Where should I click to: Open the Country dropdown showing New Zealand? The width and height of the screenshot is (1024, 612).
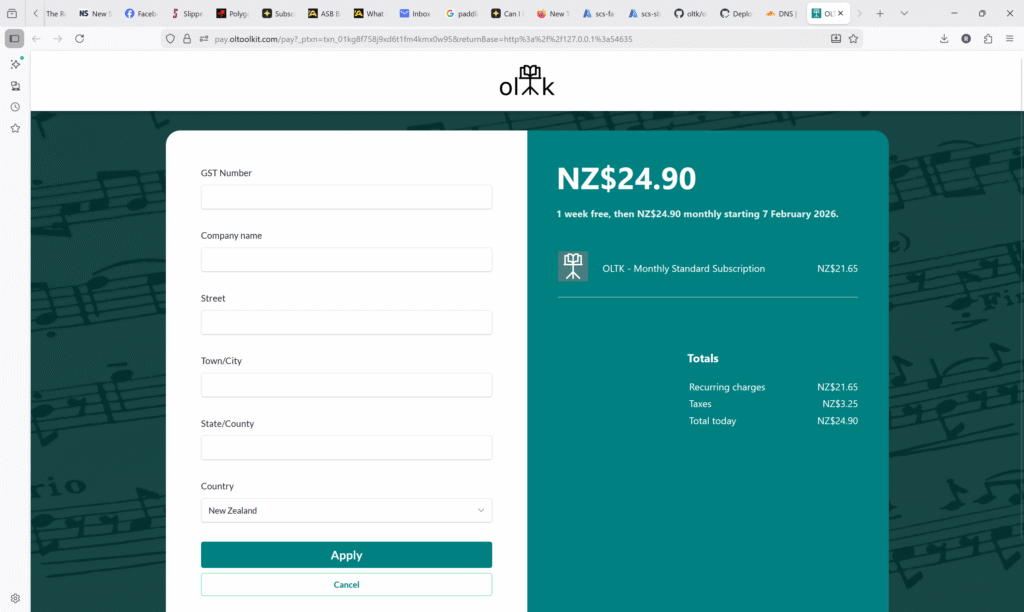[x=346, y=510]
